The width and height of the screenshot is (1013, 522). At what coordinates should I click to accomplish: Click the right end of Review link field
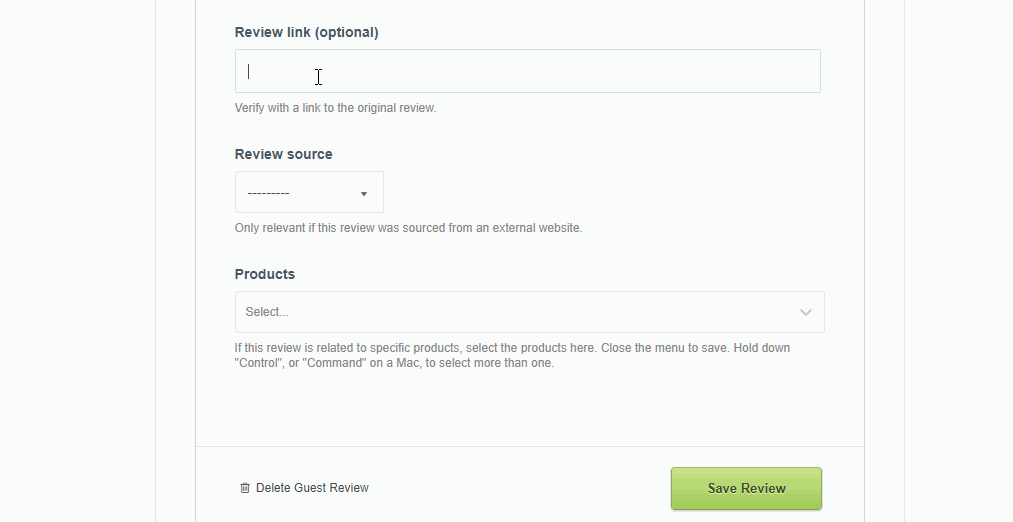click(790, 71)
